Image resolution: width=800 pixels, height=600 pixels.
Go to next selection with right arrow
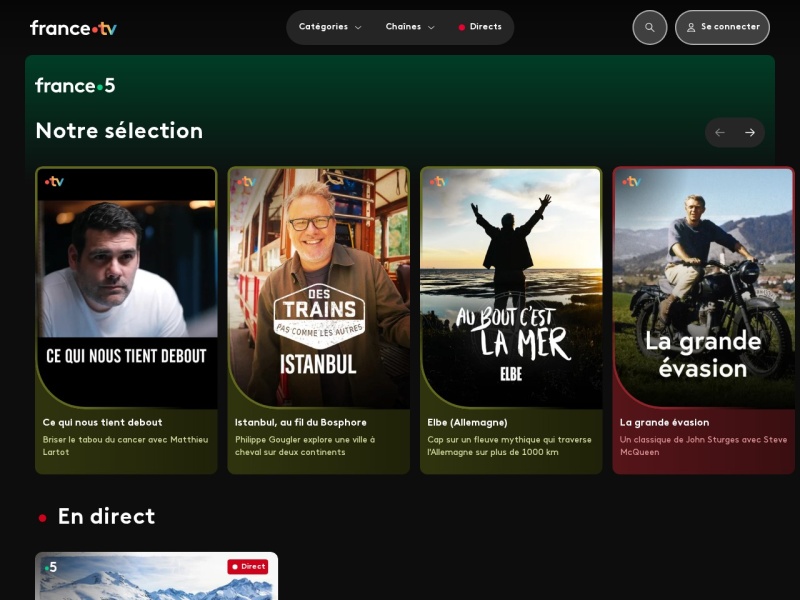(x=749, y=133)
